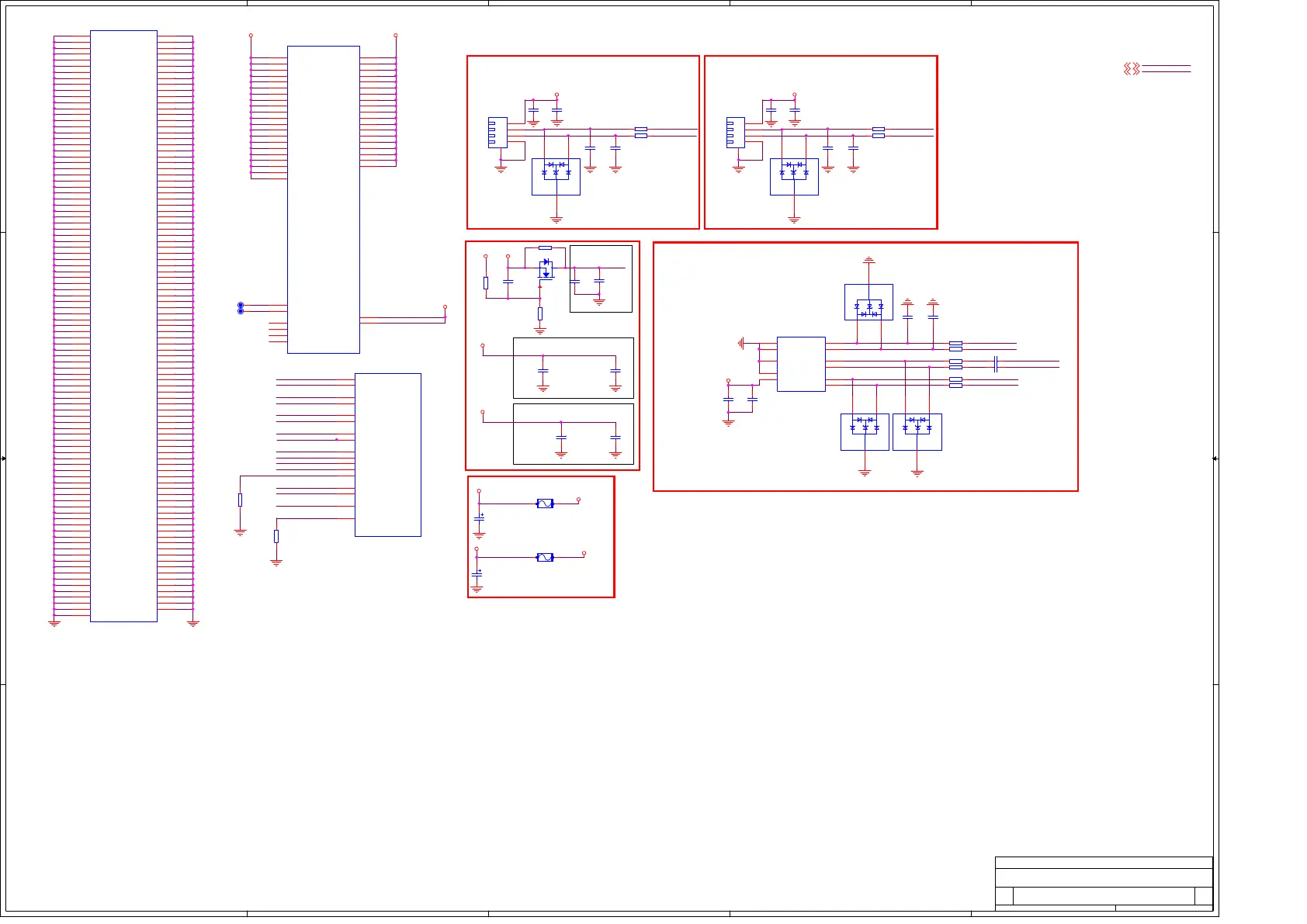This screenshot has height=924, width=1307.
Task: Select the lower fuse symbol in the bottom red box
Action: tap(545, 557)
